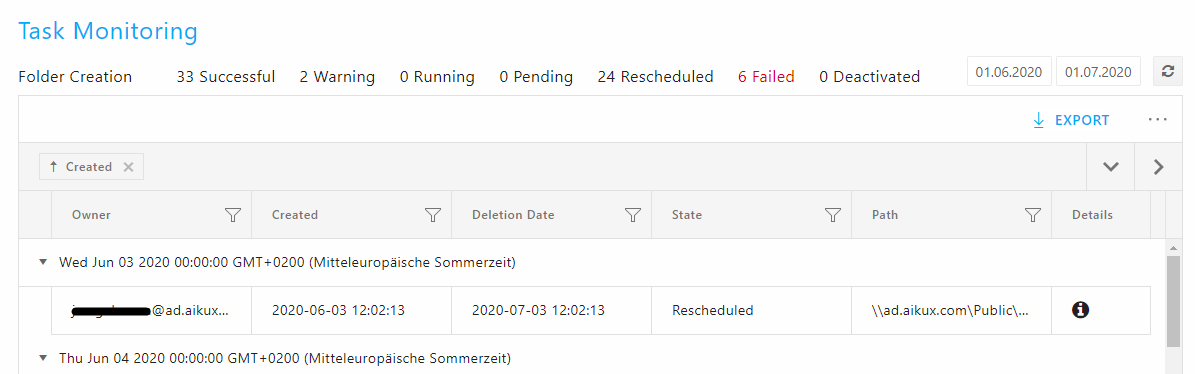This screenshot has width=1195, height=374.
Task: Expand the group panel downward chevron
Action: pos(1110,167)
